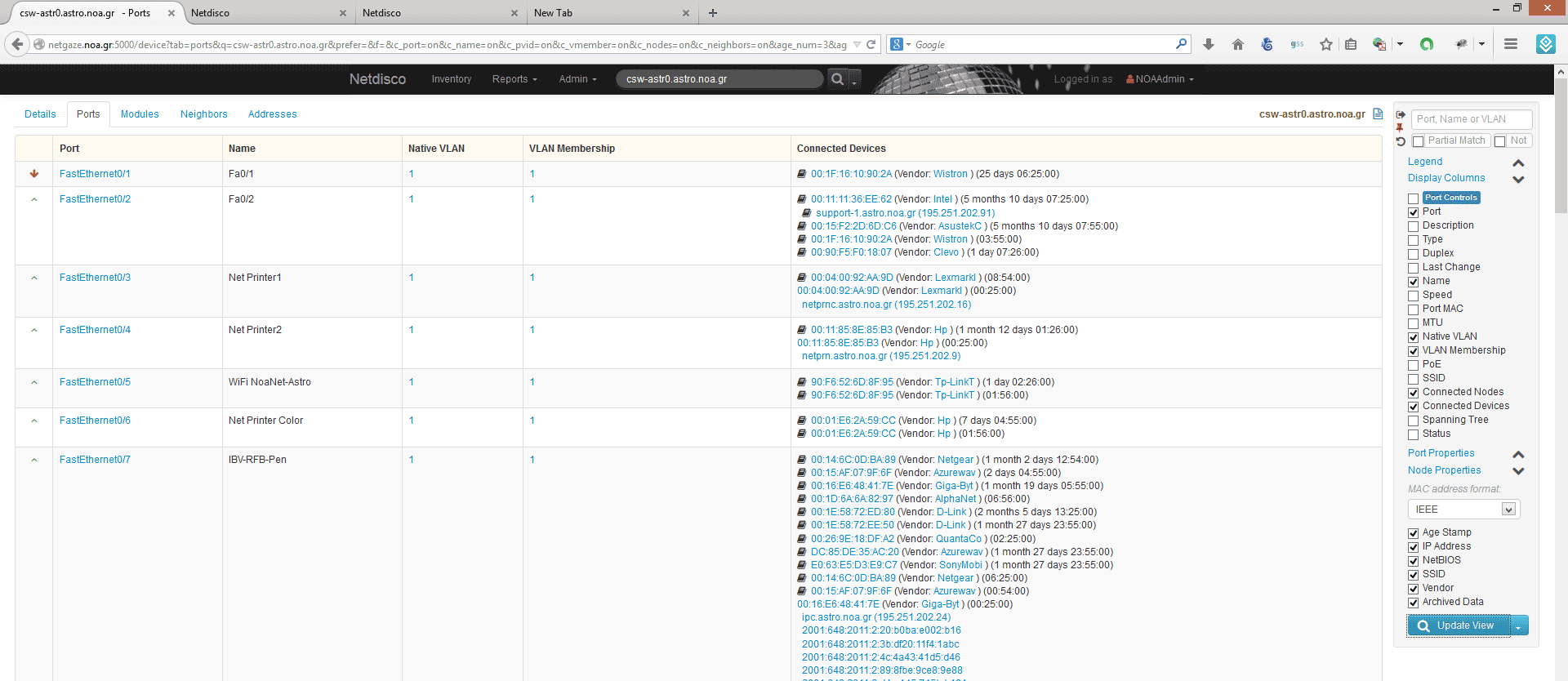This screenshot has height=681, width=1568.
Task: Open the Reports dropdown menu
Action: pyautogui.click(x=514, y=79)
